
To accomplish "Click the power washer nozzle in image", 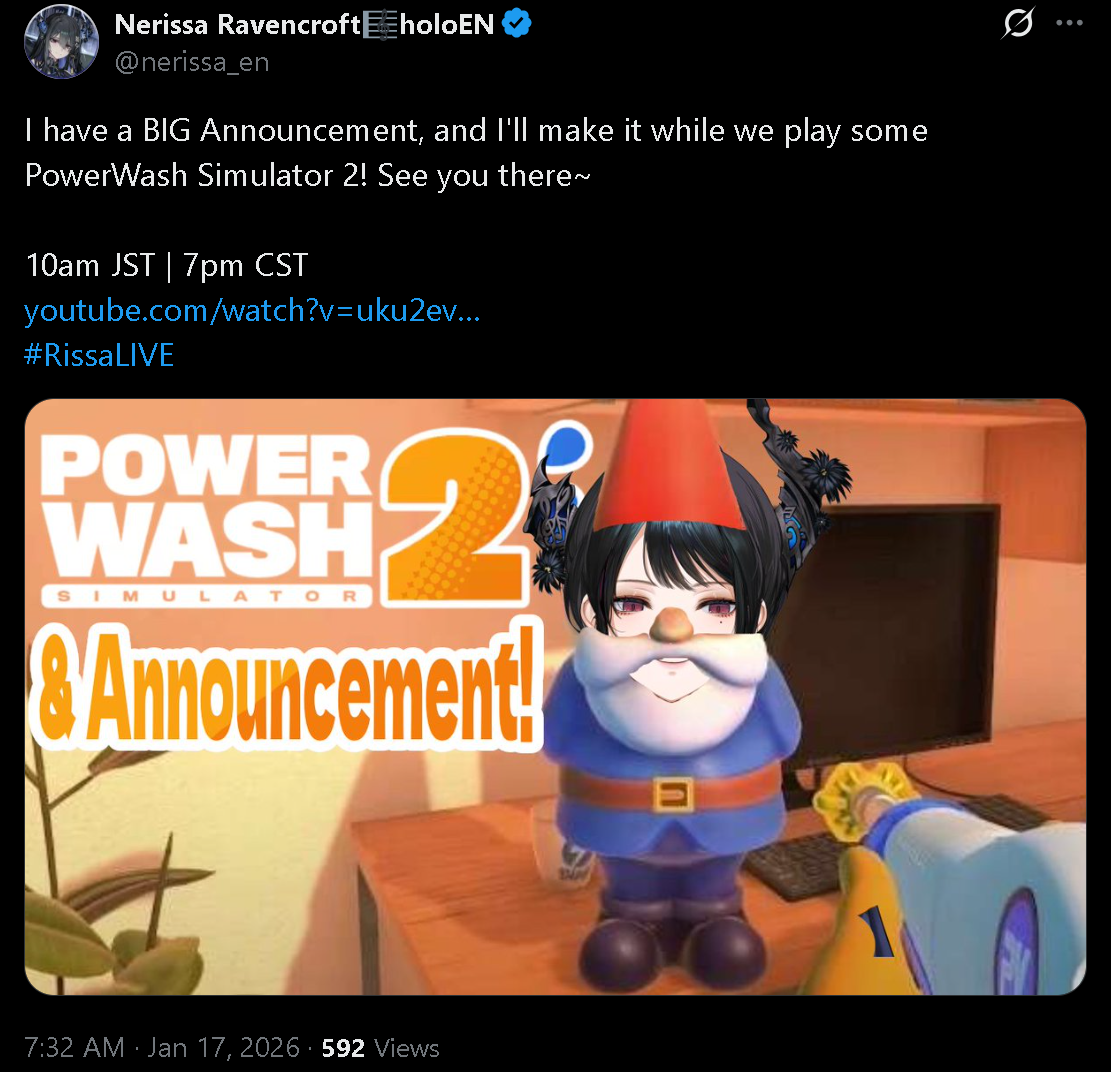I will click(x=859, y=792).
